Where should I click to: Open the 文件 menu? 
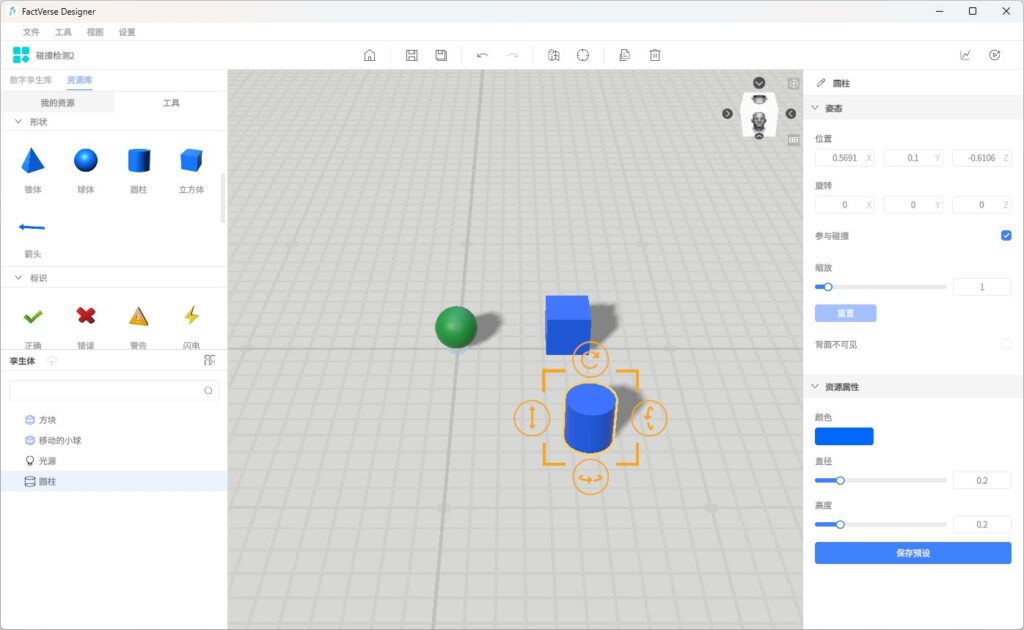31,32
